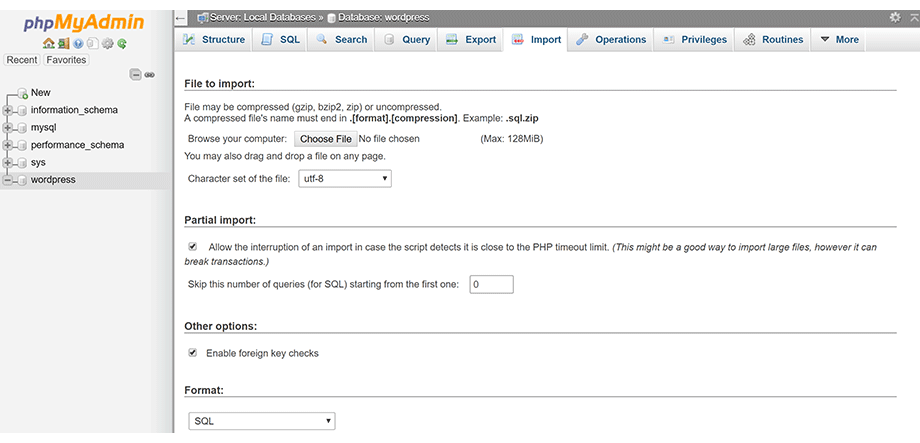Click the Privileges tab icon
Image resolution: width=920 pixels, height=443 pixels.
tap(668, 40)
